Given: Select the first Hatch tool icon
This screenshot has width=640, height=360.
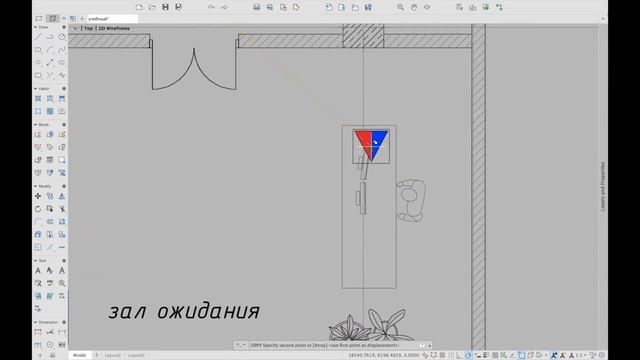Looking at the screenshot, I should point(38,99).
